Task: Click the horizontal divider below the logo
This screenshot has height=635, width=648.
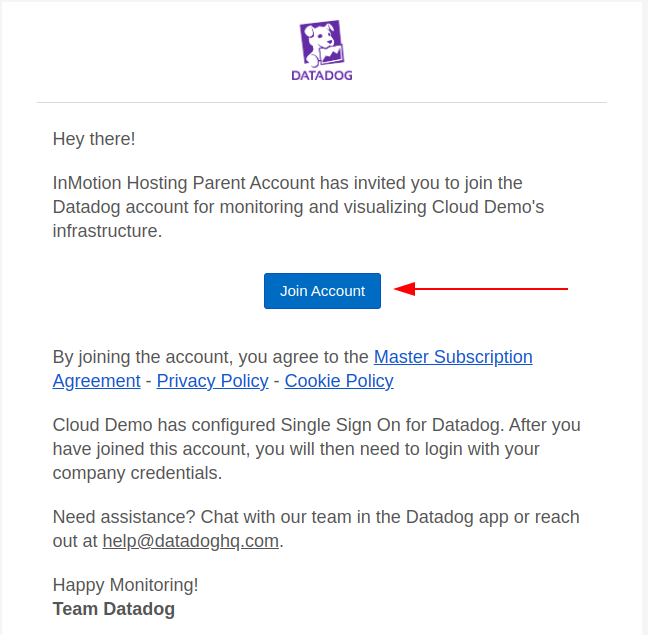Action: 322,102
